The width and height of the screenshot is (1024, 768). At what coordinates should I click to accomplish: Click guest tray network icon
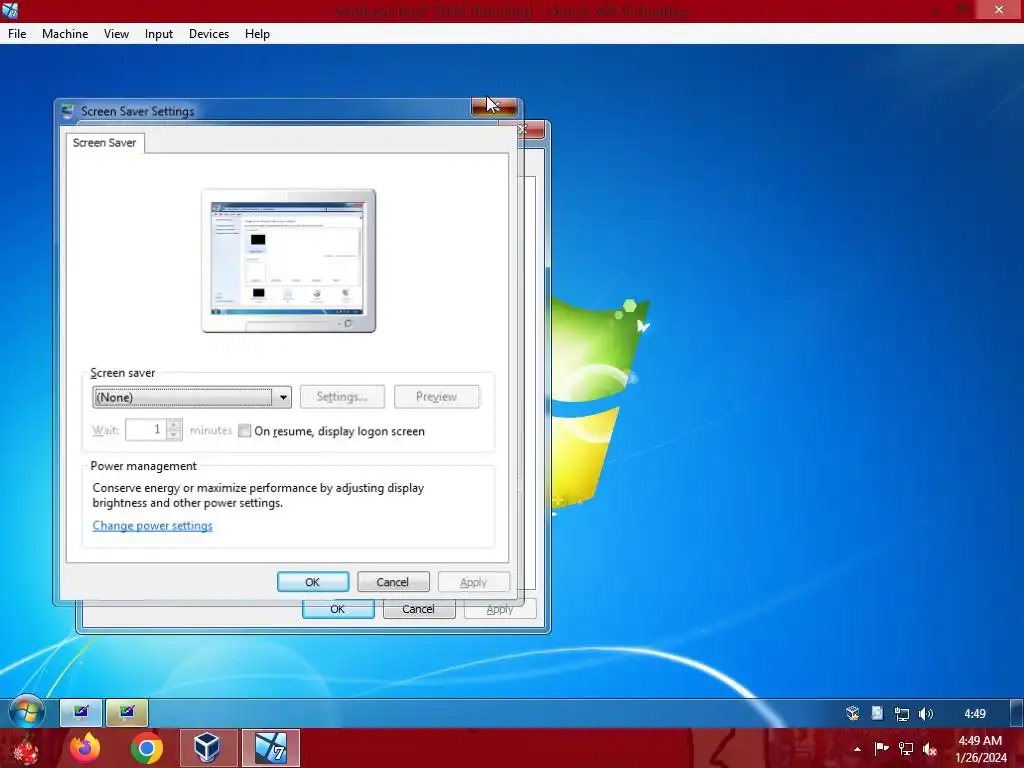pyautogui.click(x=902, y=714)
